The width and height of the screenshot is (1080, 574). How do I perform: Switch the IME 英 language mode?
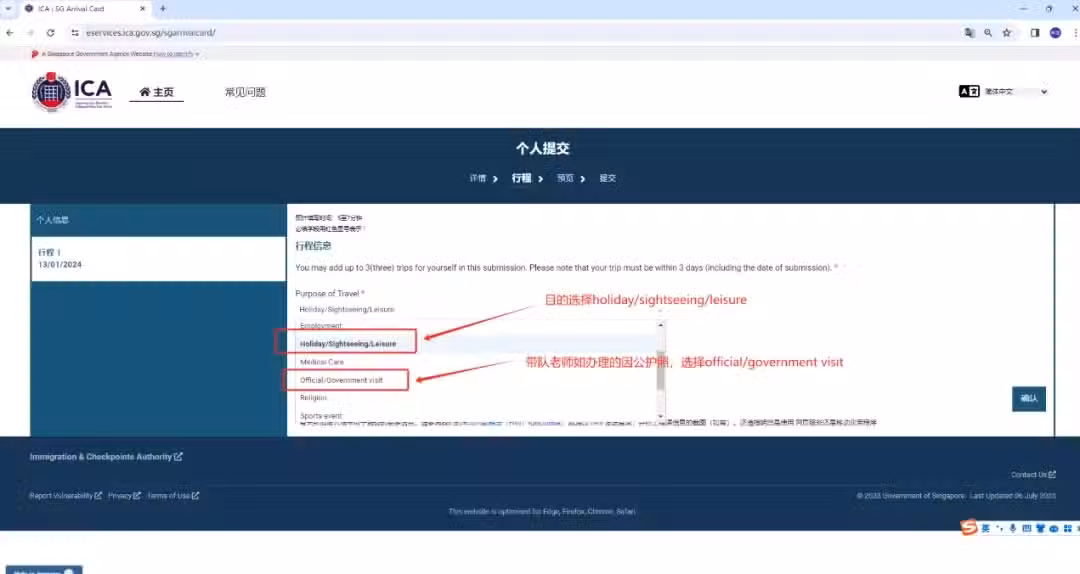point(986,528)
